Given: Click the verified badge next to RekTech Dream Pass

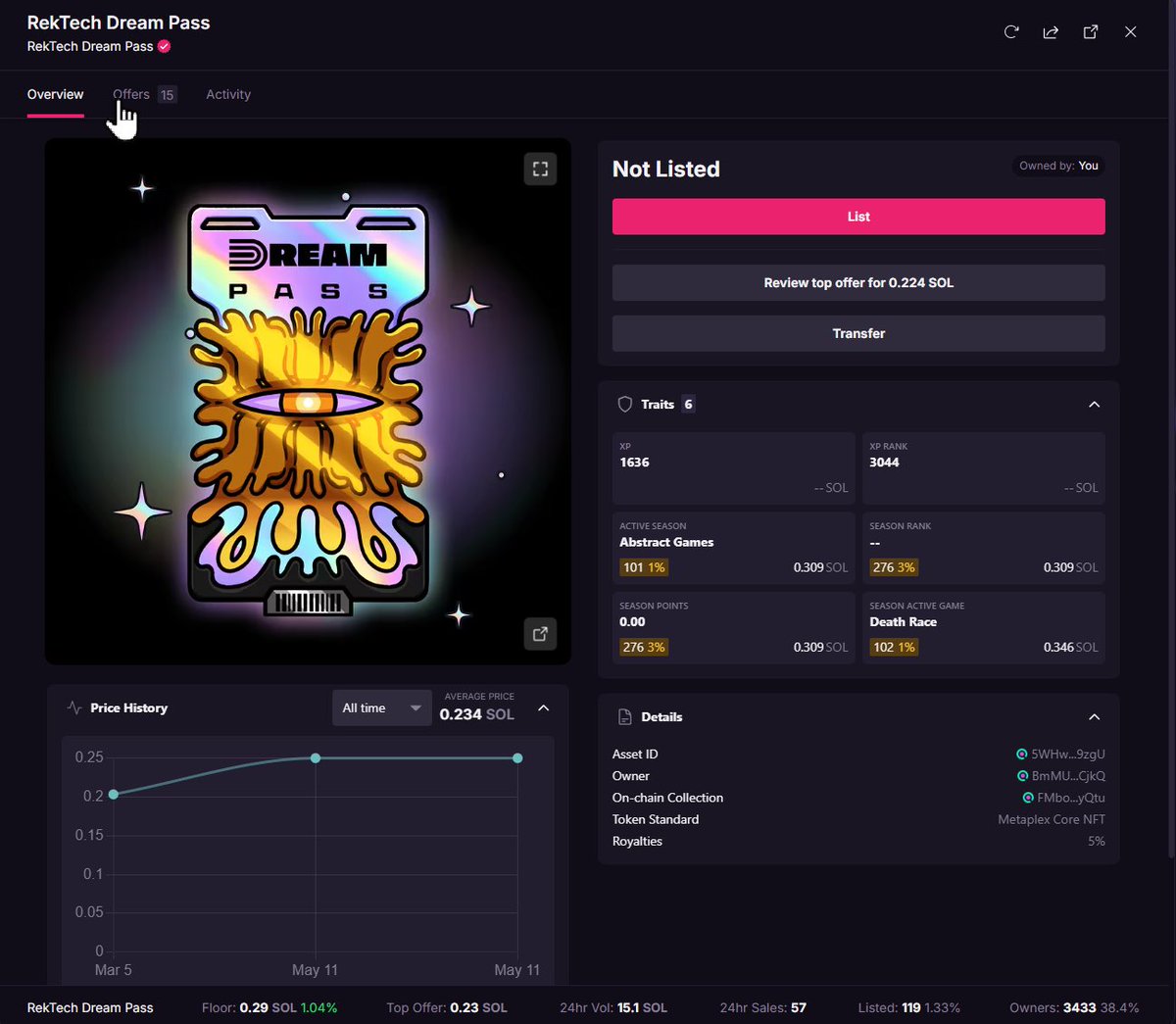Looking at the screenshot, I should pyautogui.click(x=164, y=46).
